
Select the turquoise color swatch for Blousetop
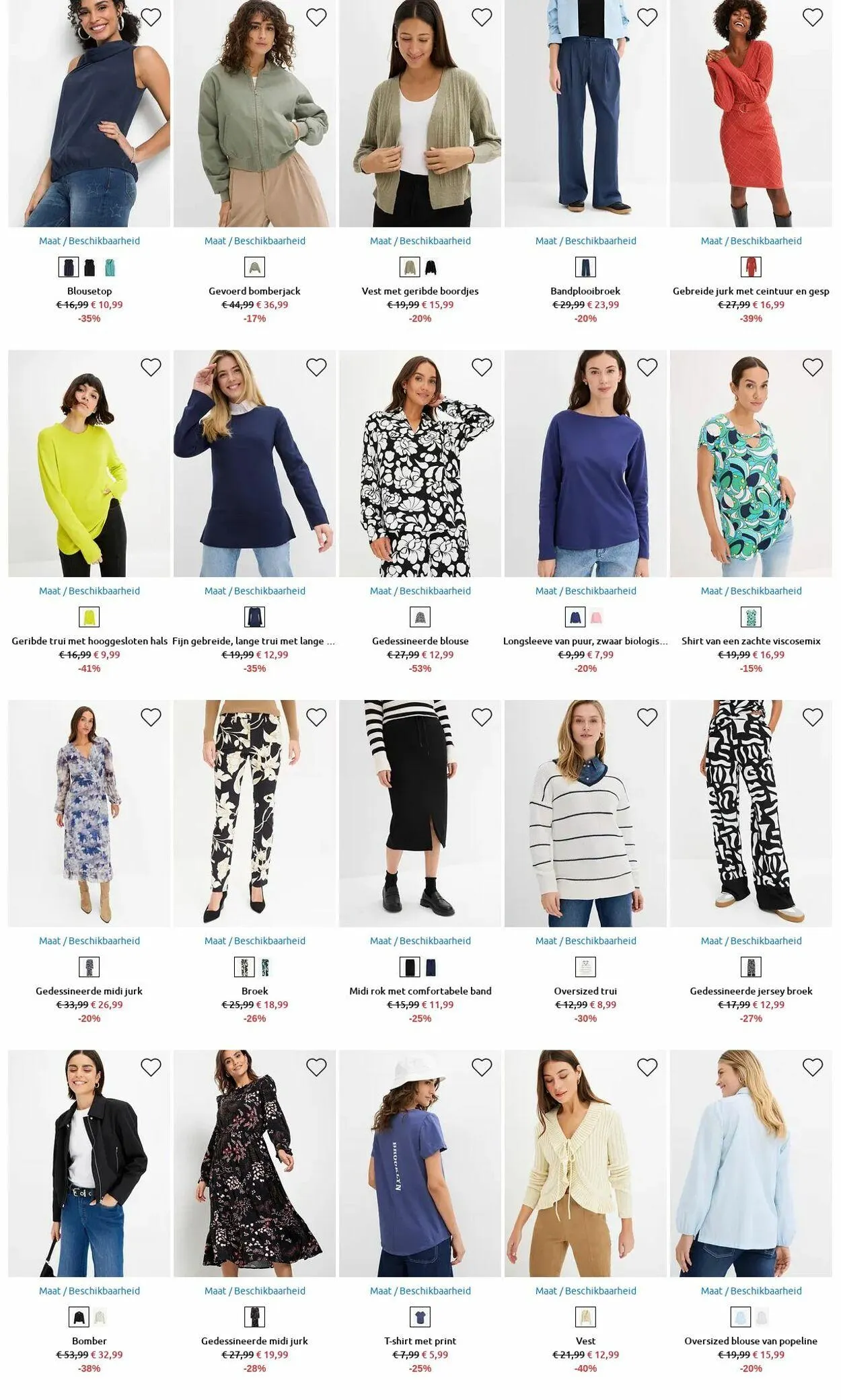[110, 268]
